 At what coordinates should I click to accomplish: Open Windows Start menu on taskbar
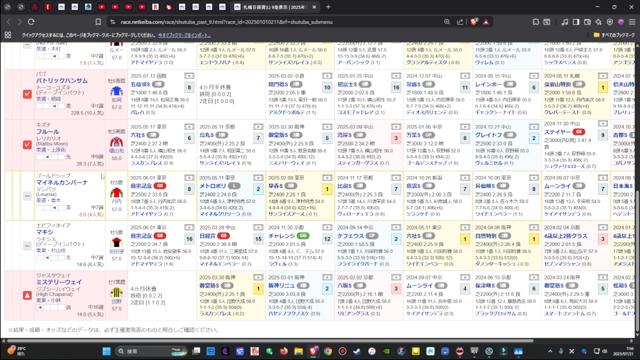tap(107, 351)
